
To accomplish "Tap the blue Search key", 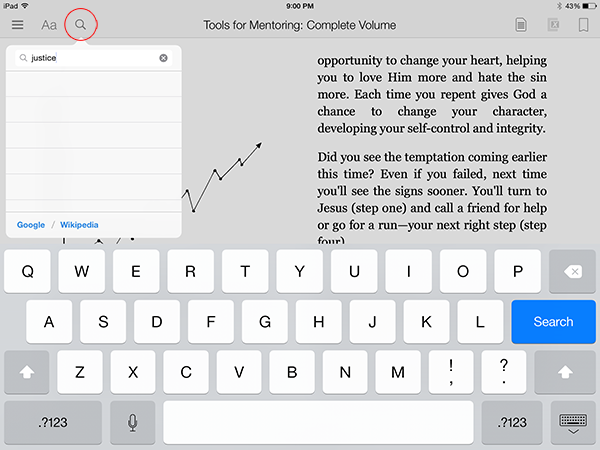I will point(553,322).
